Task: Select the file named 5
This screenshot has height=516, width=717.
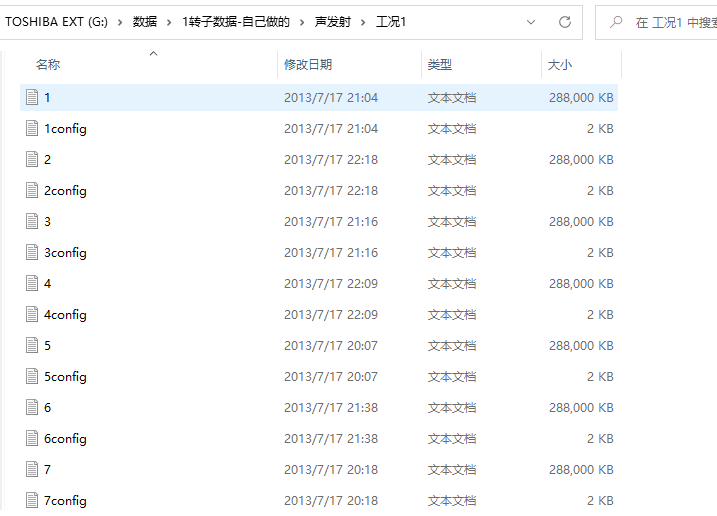Action: tap(47, 346)
